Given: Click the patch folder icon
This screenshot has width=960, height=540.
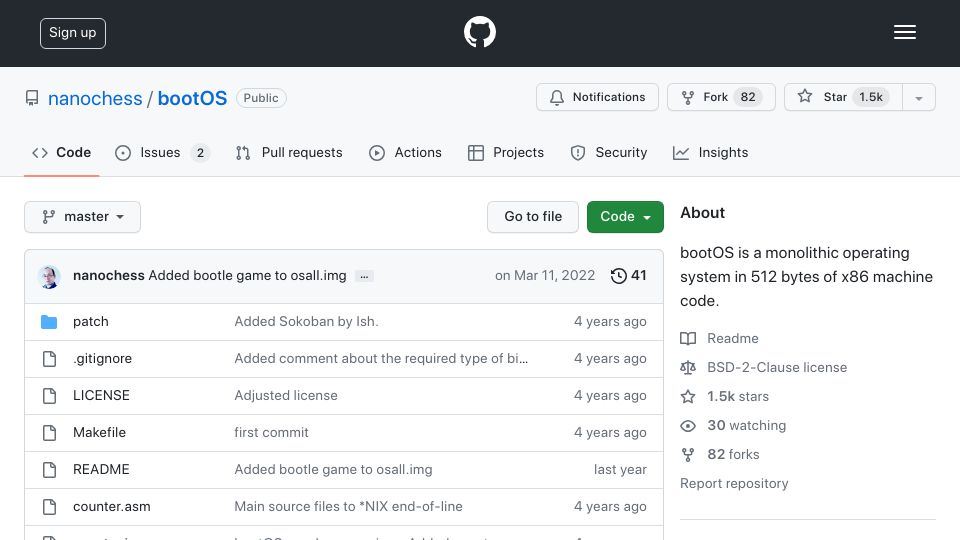Looking at the screenshot, I should [x=49, y=321].
